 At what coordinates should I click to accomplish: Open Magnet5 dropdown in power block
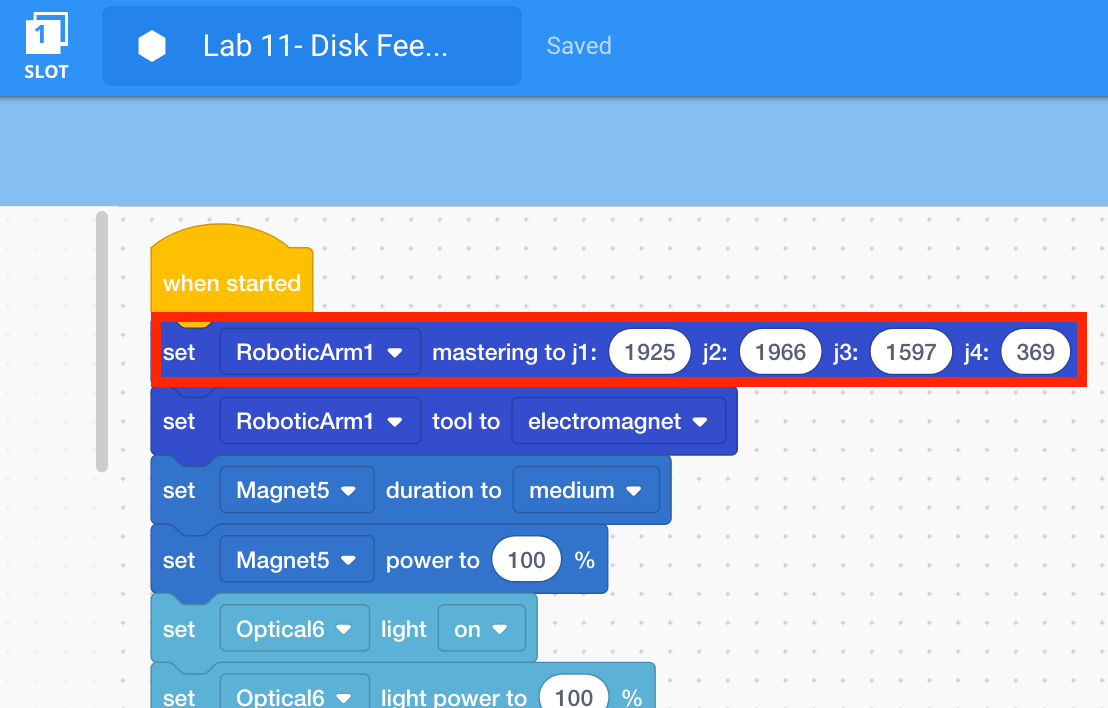point(296,561)
